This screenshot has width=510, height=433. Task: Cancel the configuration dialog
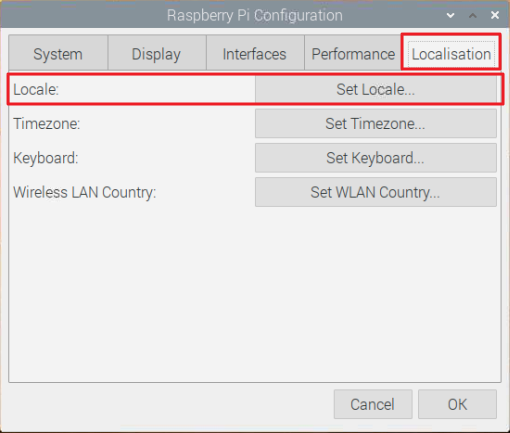pos(373,404)
